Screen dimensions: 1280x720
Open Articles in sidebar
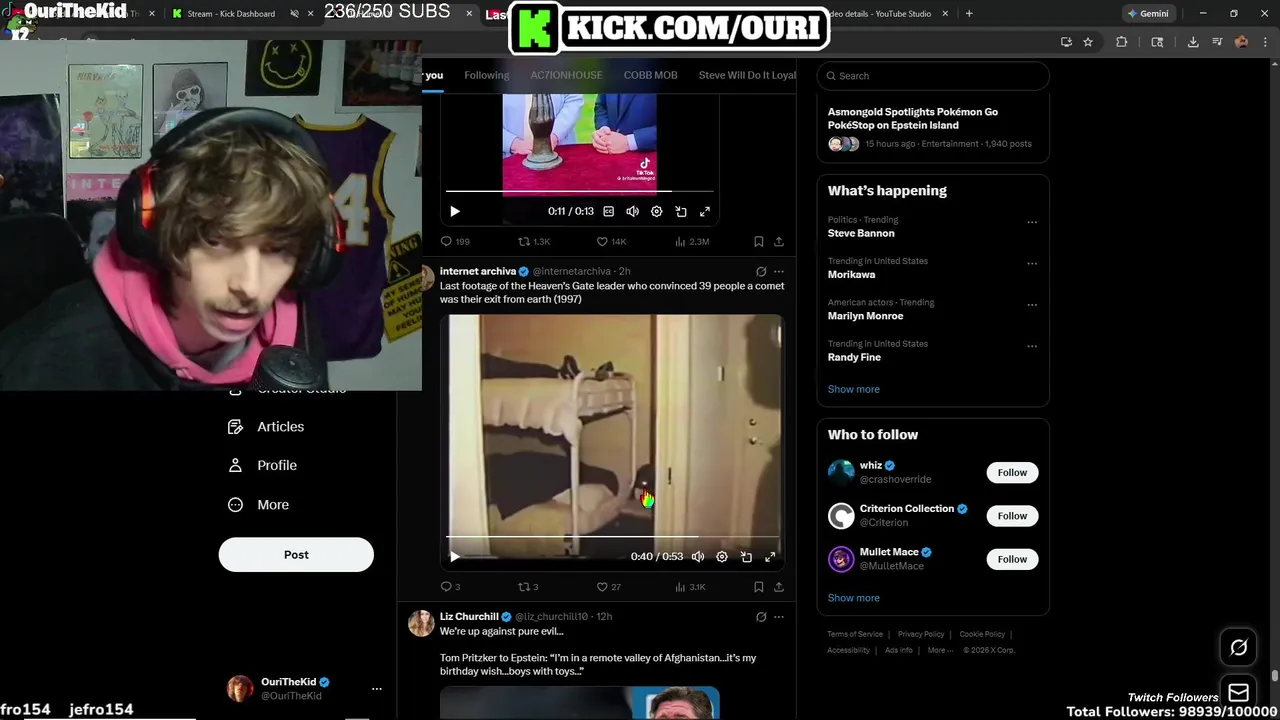pyautogui.click(x=266, y=427)
